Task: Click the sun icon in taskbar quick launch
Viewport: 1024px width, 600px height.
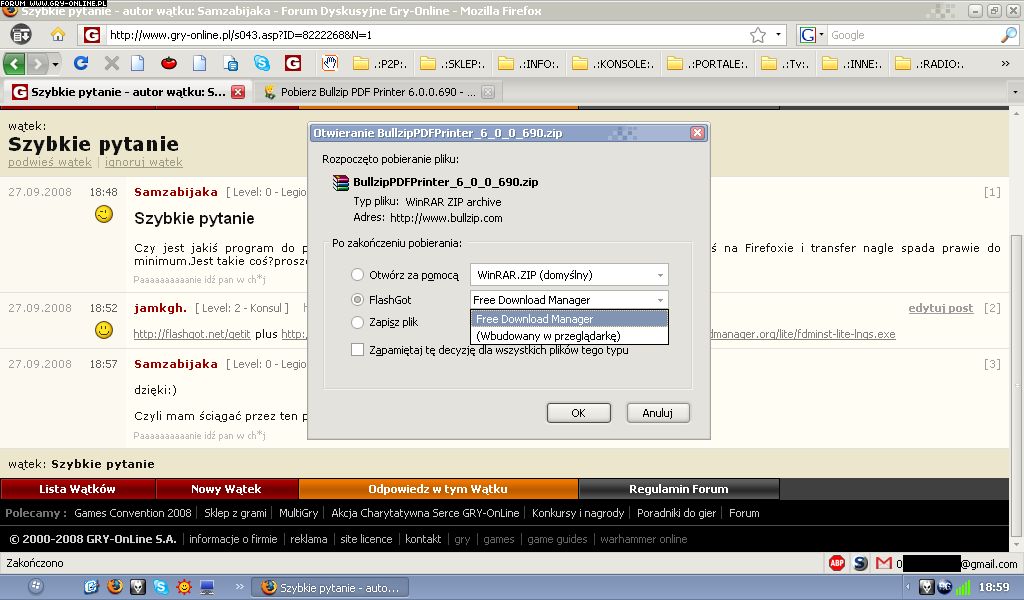Action: [184, 587]
